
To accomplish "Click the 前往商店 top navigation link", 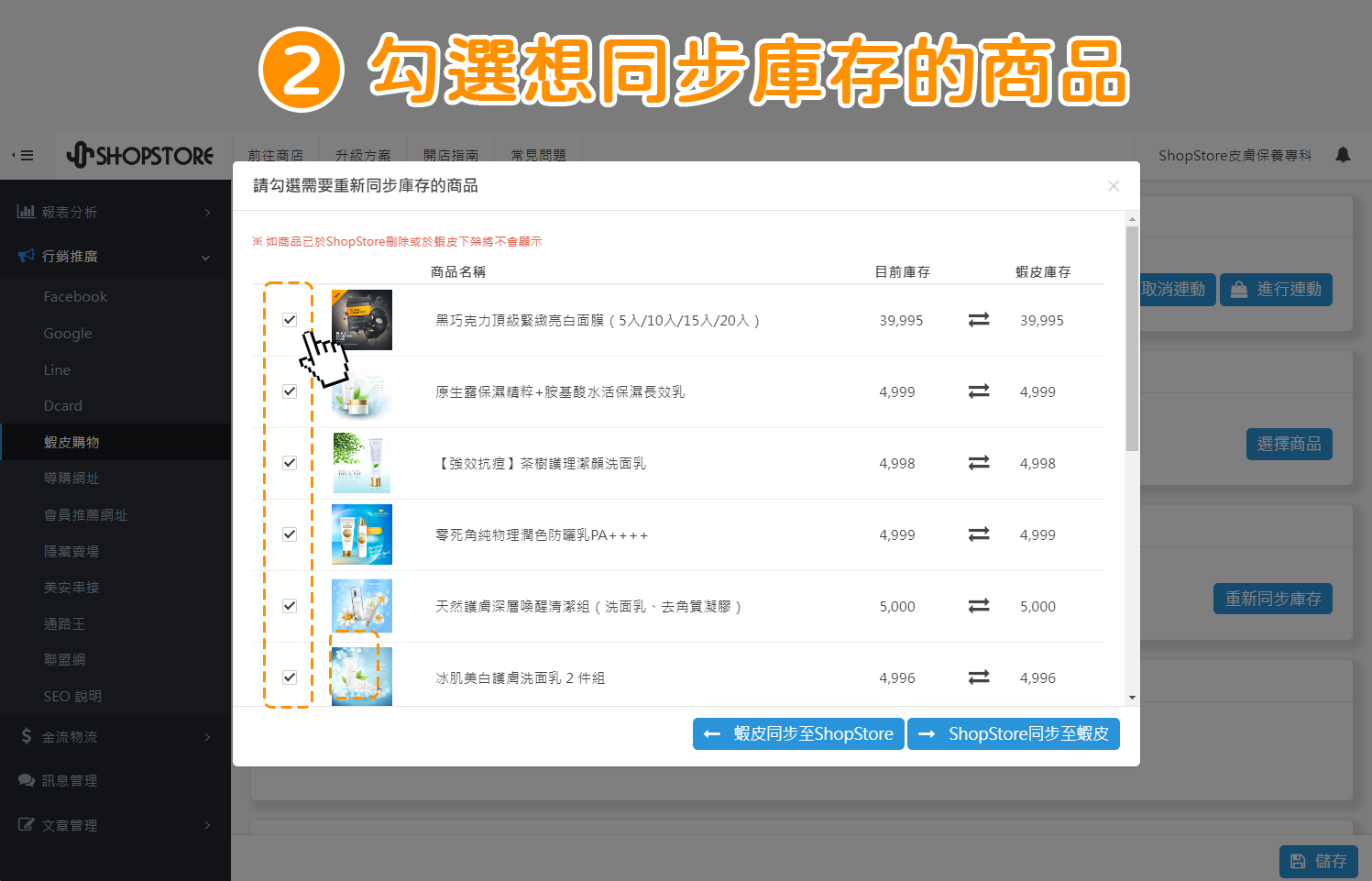I will 276,156.
